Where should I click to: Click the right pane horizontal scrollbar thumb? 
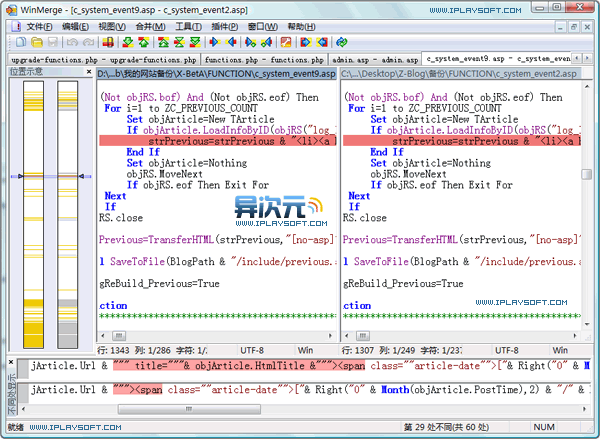363,336
